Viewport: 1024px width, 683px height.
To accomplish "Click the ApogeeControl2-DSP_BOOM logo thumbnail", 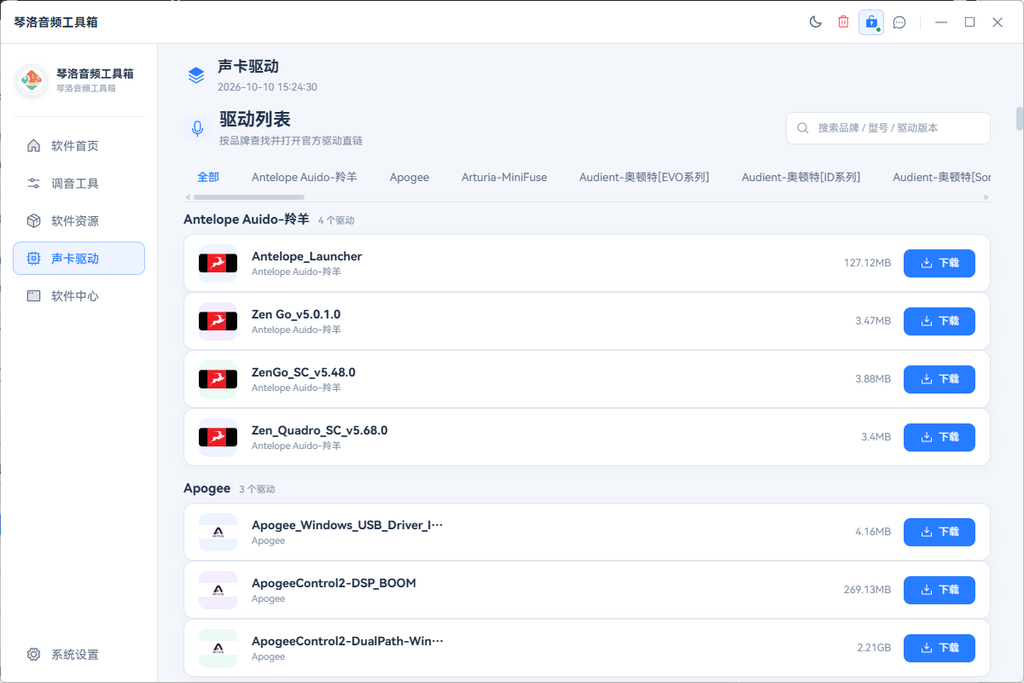I will point(217,590).
